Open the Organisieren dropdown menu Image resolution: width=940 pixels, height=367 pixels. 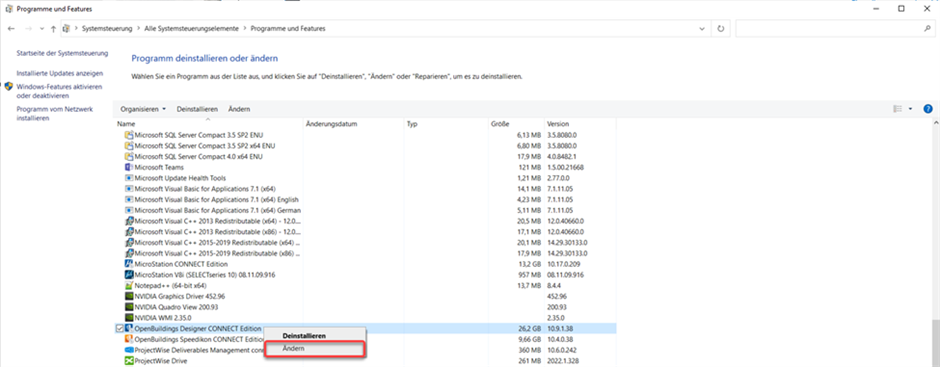(143, 109)
